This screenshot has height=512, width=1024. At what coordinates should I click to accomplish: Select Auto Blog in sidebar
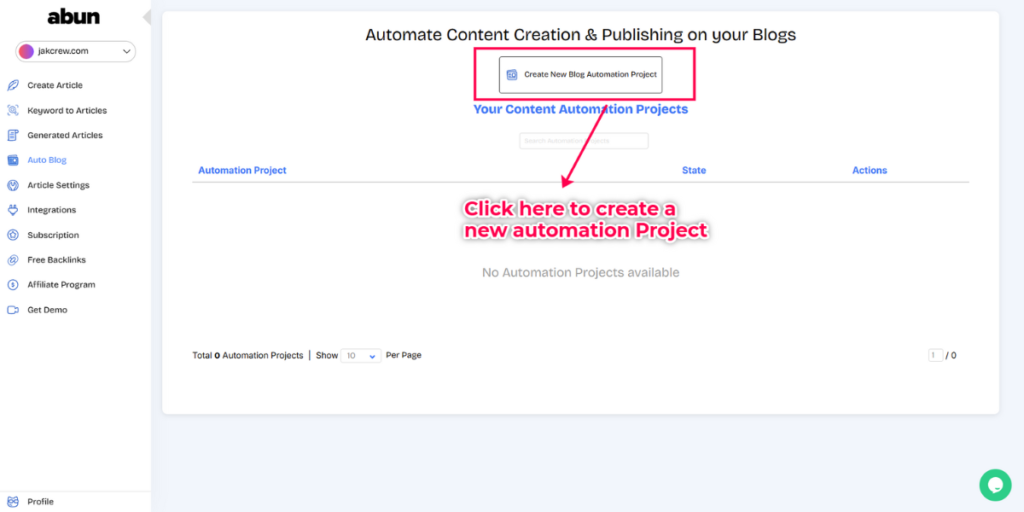(x=47, y=160)
